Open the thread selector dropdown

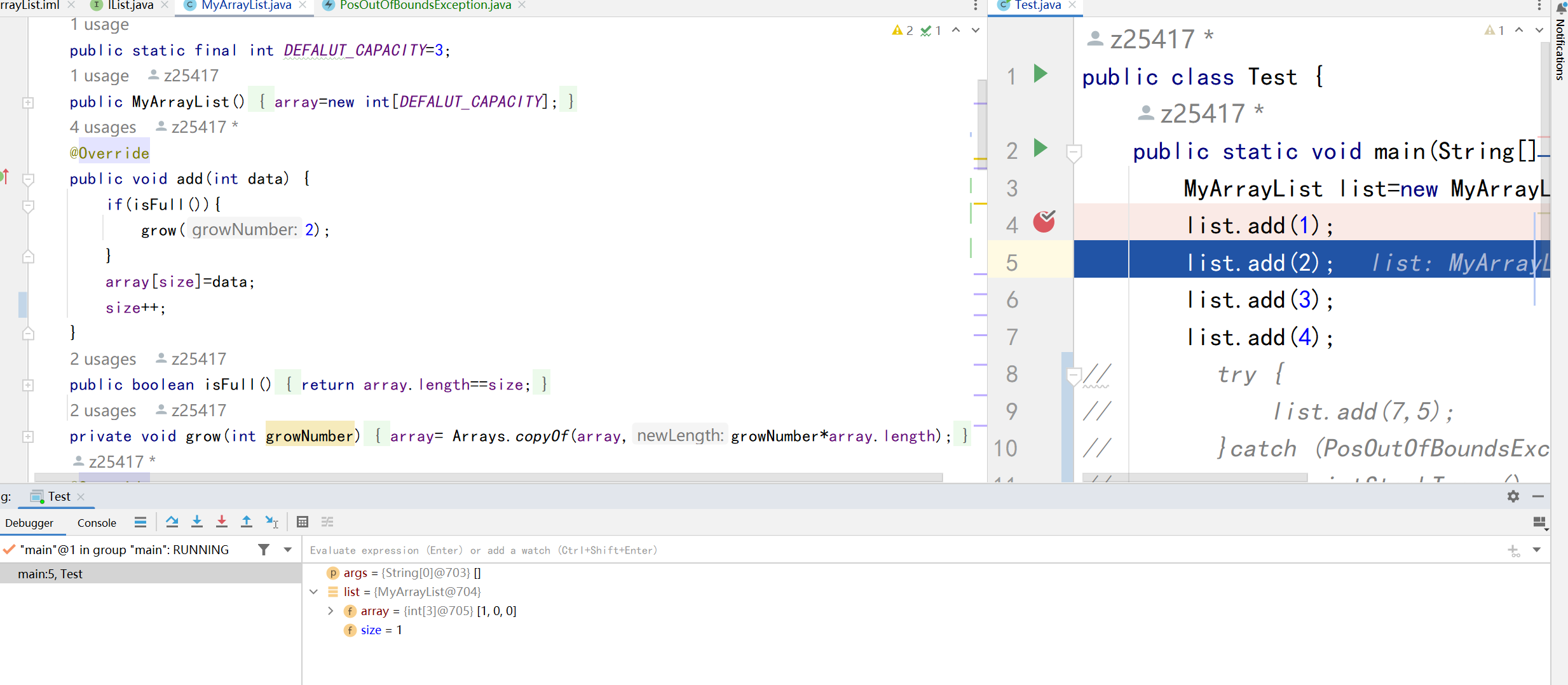288,550
